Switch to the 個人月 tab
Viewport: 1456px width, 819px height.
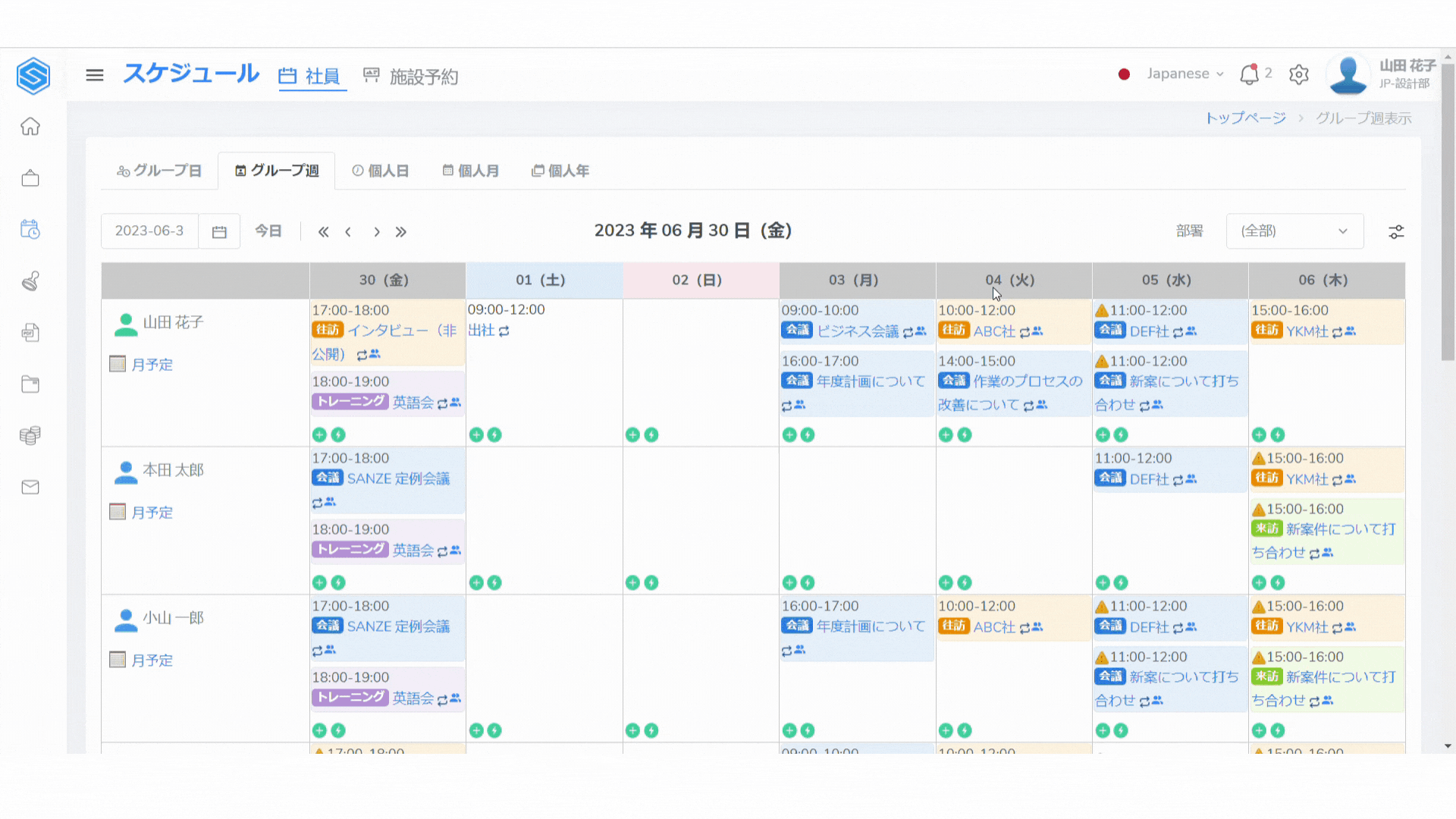(471, 171)
